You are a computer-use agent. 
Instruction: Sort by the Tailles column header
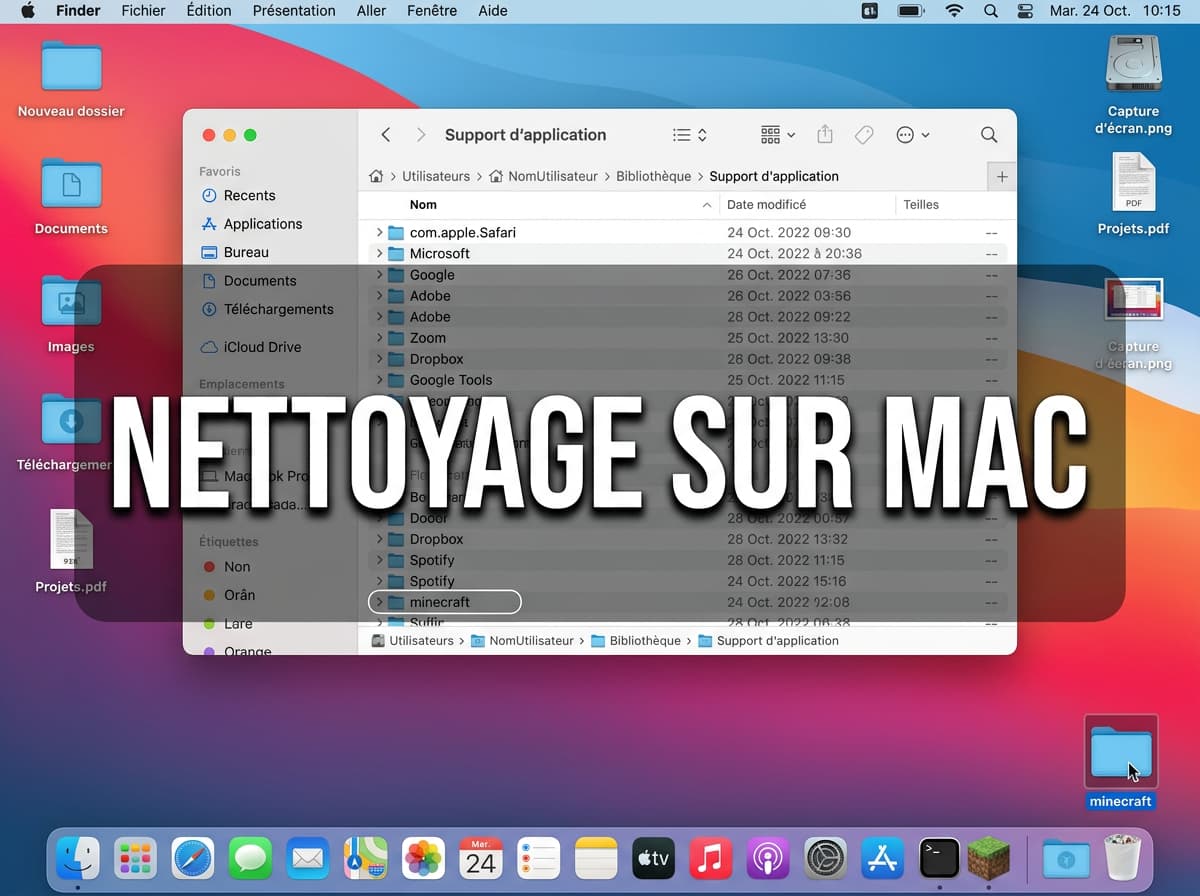[921, 204]
